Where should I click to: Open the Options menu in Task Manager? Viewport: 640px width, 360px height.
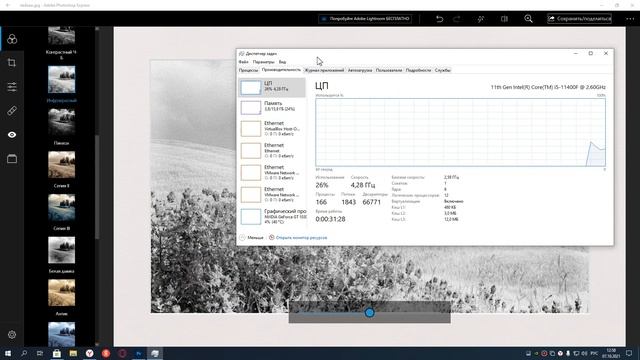[263, 62]
